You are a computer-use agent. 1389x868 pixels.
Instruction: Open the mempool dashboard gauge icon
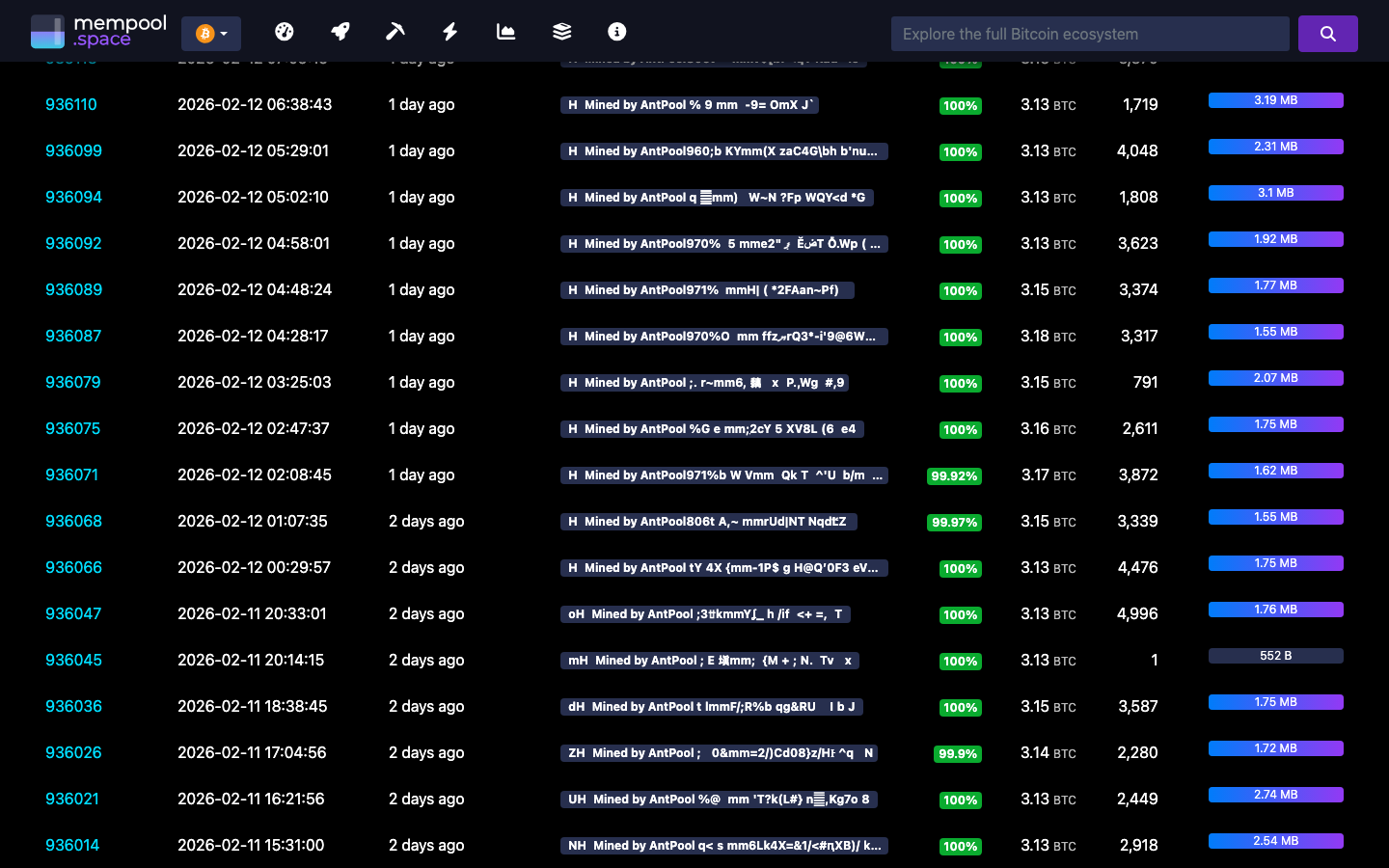click(x=285, y=31)
